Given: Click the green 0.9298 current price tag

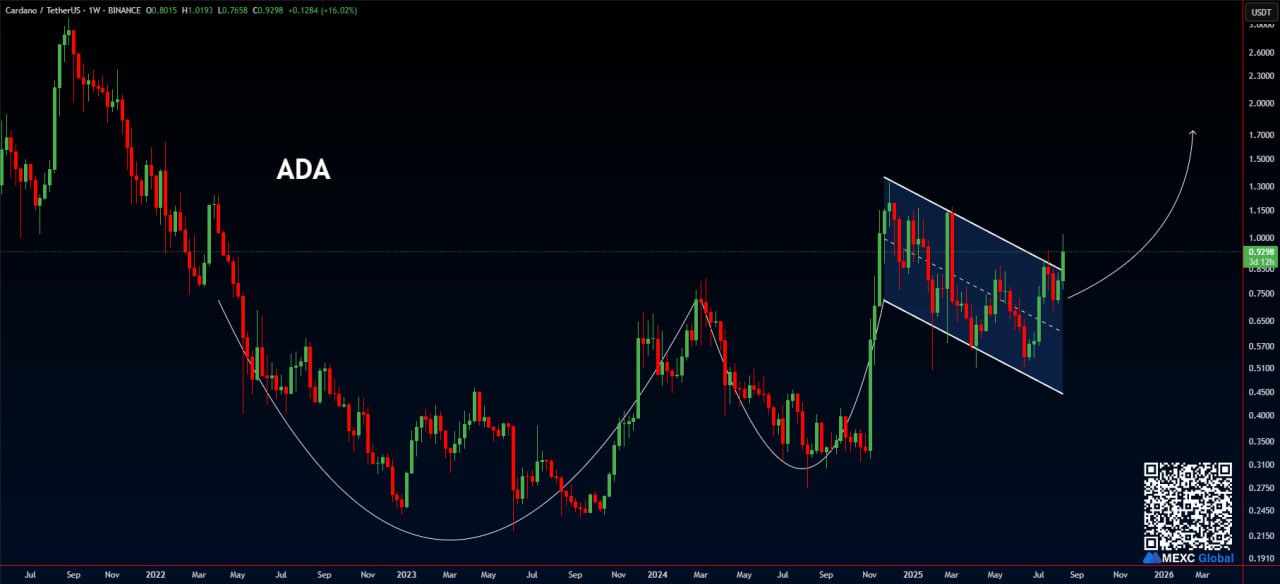Looking at the screenshot, I should pyautogui.click(x=1258, y=255).
